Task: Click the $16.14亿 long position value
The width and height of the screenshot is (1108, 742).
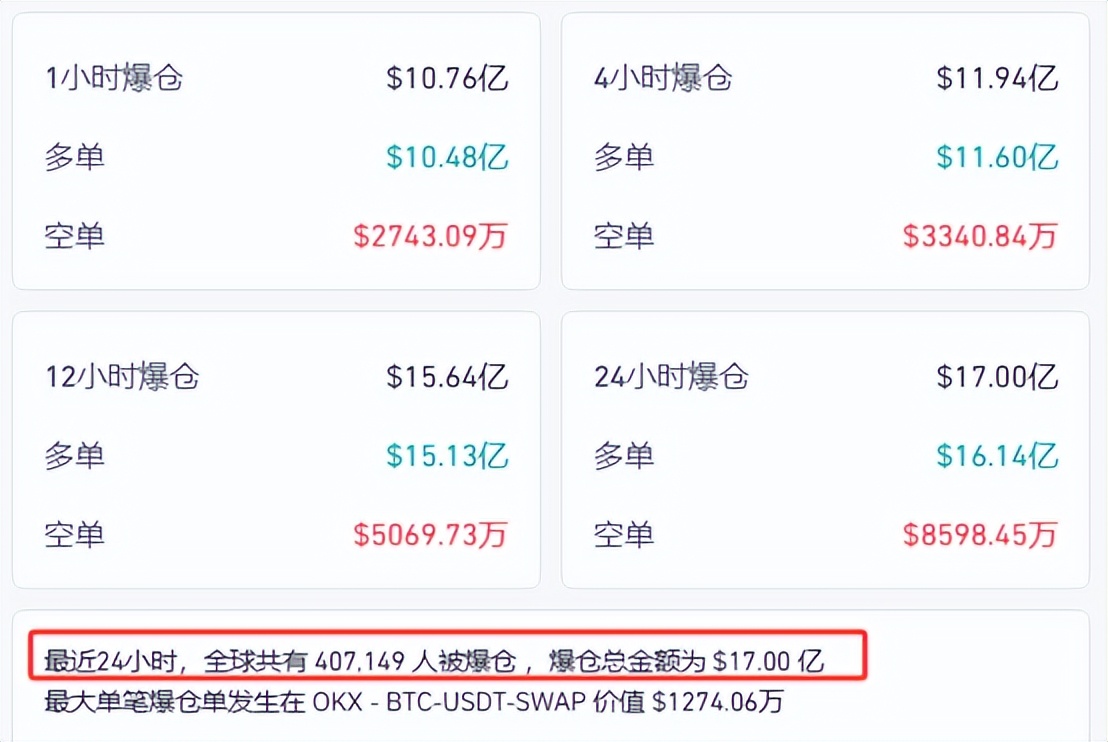Action: point(997,456)
